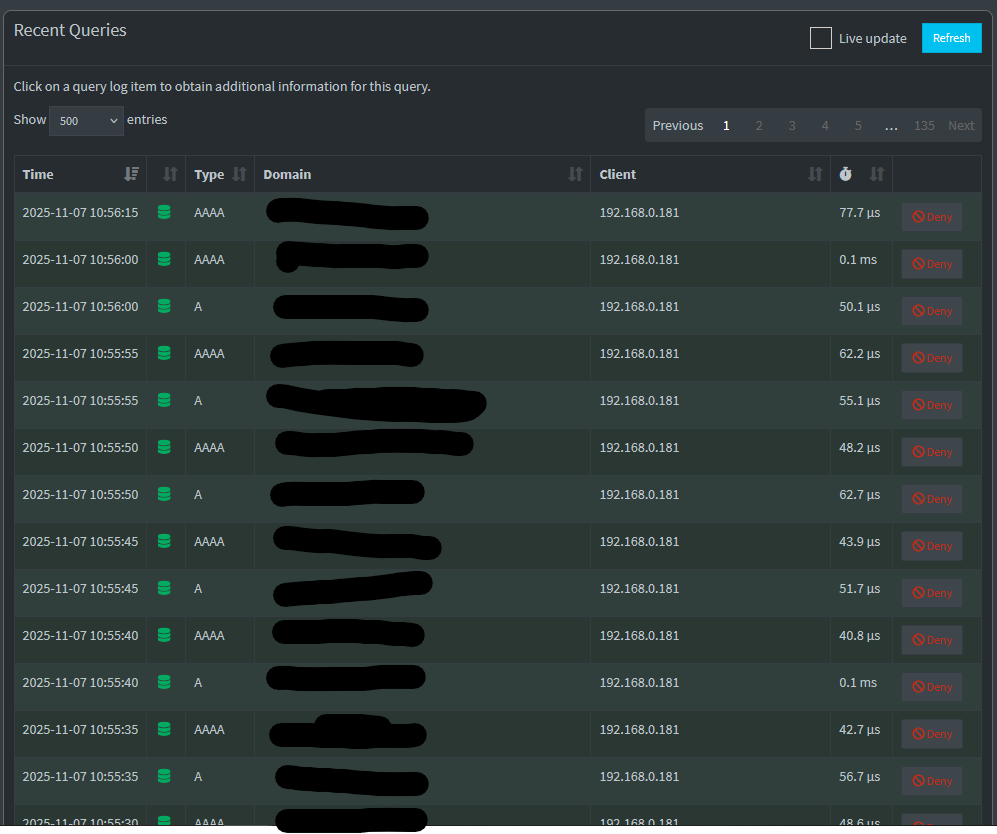997x834 pixels.
Task: Click cache status icon of 10:55:55 A row
Action: tap(164, 400)
